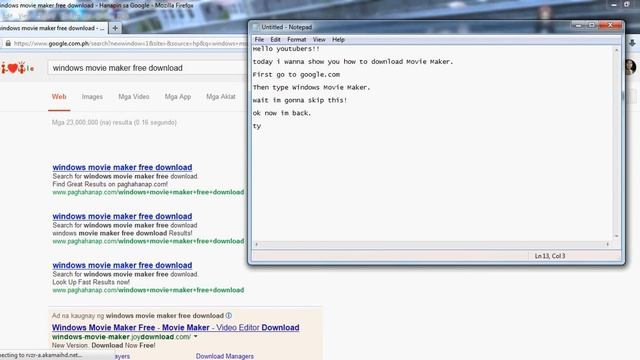Click 'Ln 13, Col 3' in Notepad status bar
This screenshot has width=640, height=360.
[550, 256]
